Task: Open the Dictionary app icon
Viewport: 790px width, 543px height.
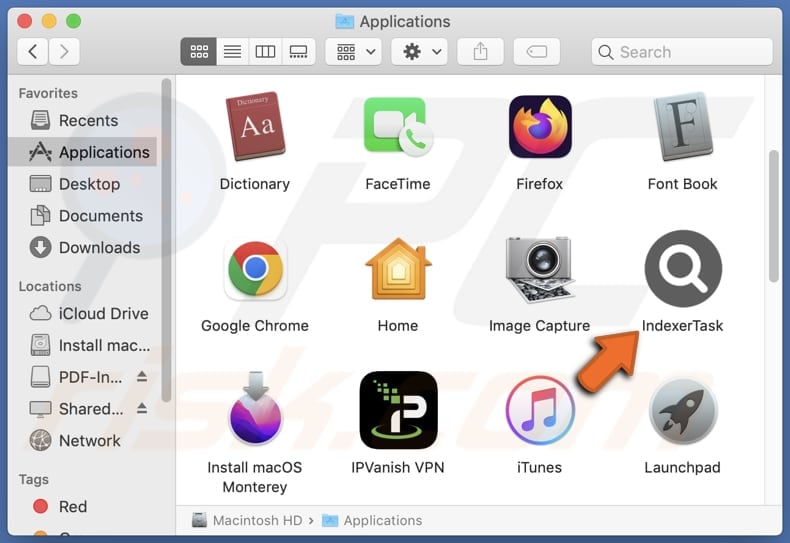Action: pos(255,126)
